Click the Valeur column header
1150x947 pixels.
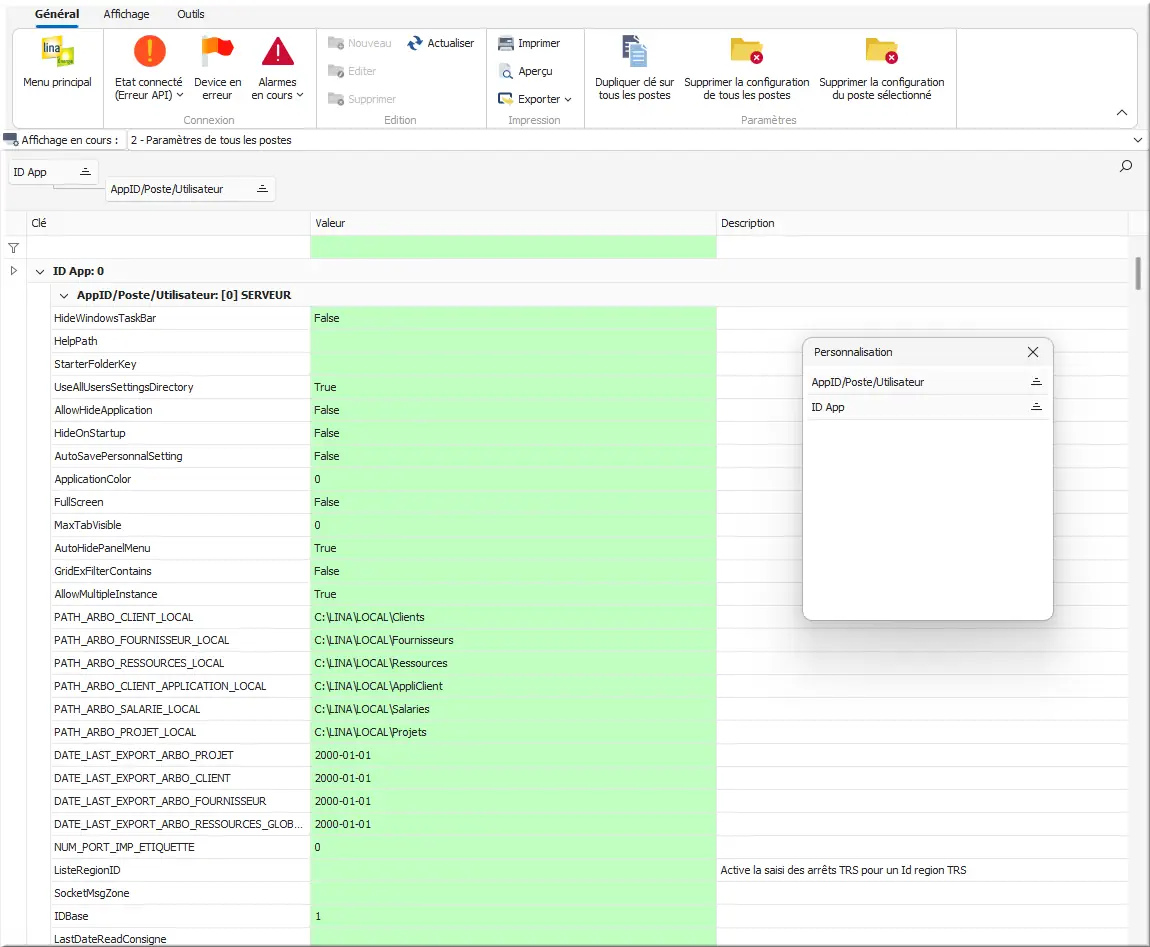[x=513, y=223]
